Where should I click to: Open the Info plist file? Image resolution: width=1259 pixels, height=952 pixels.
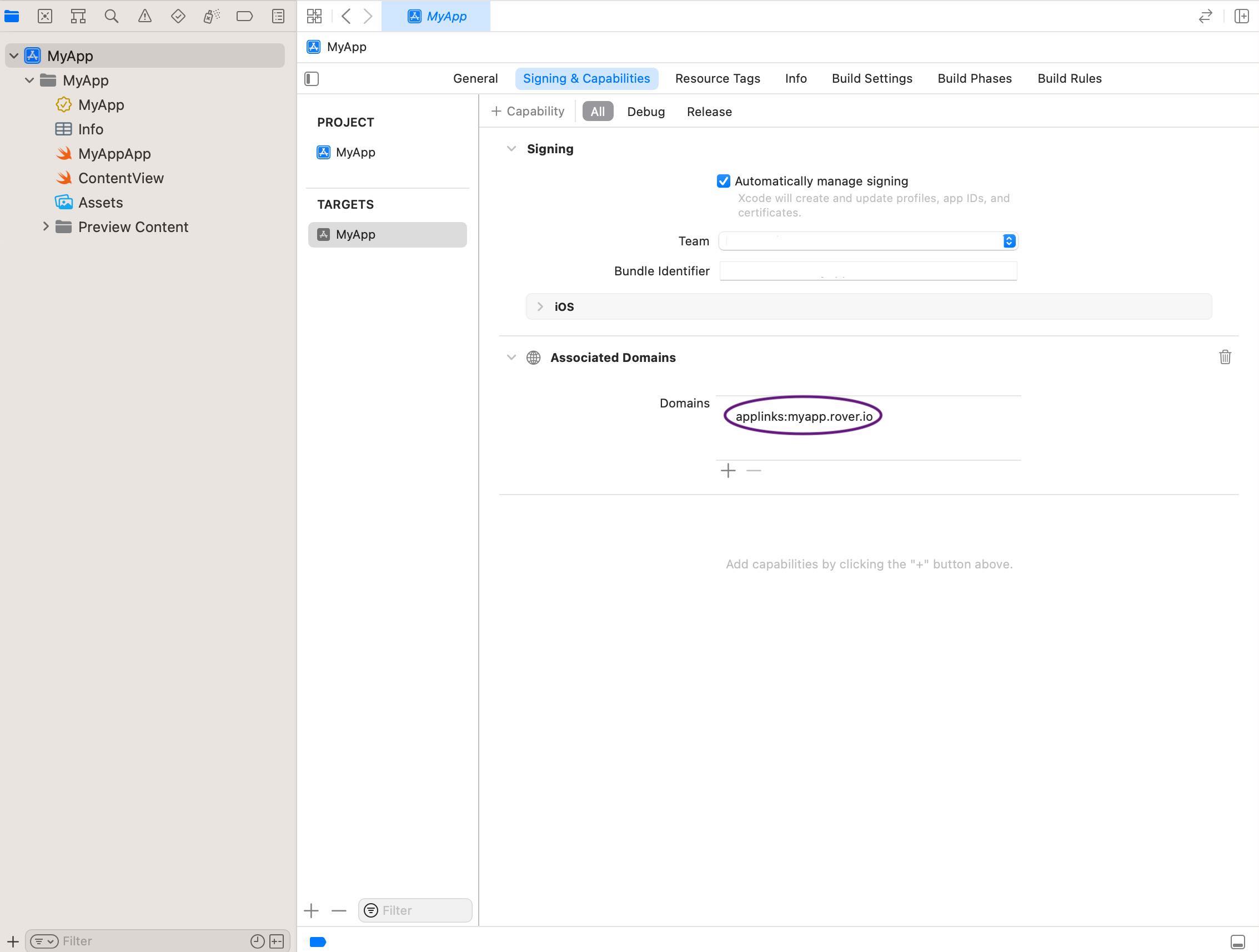point(79,129)
